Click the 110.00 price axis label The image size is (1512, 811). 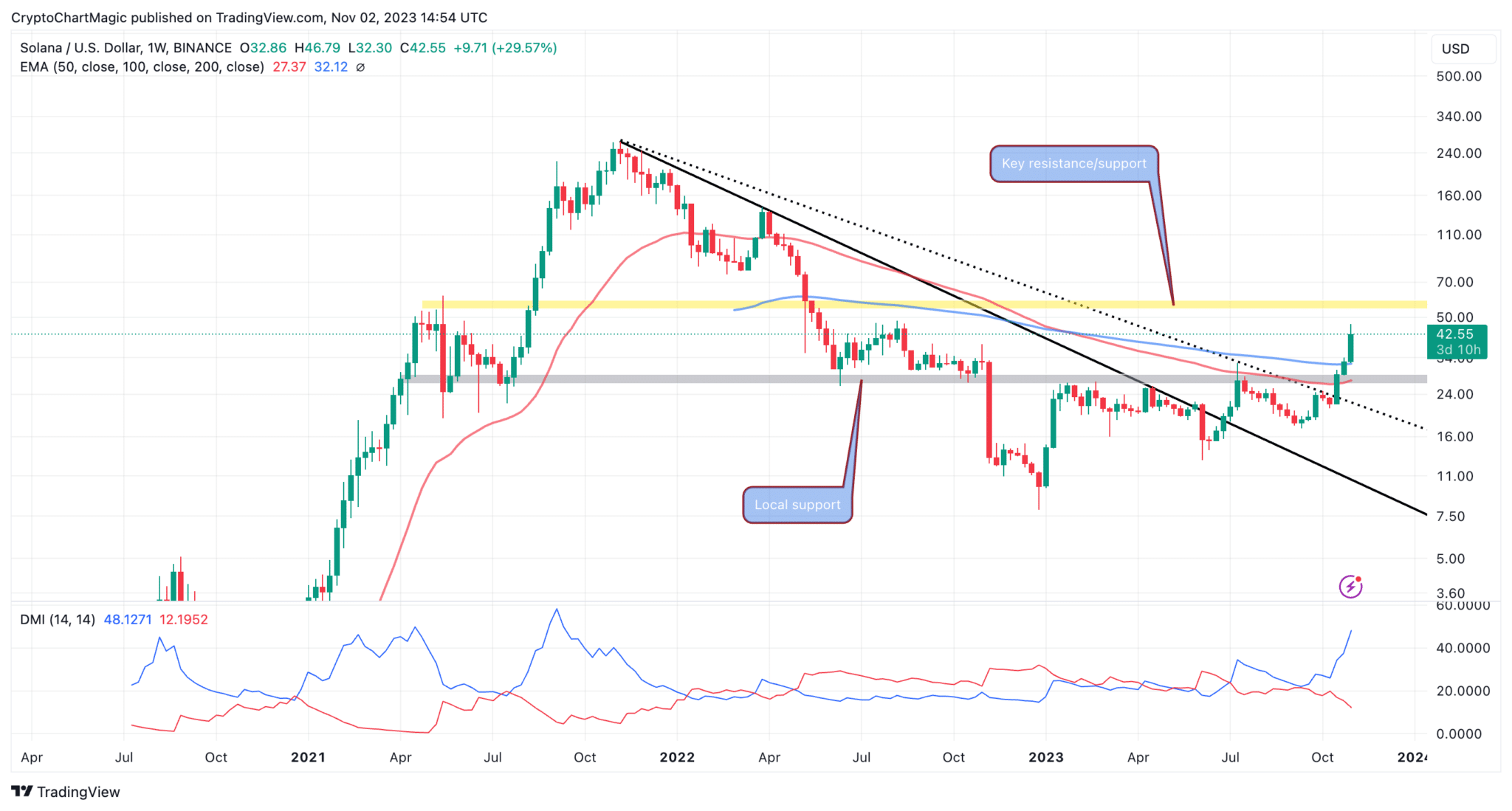1459,235
